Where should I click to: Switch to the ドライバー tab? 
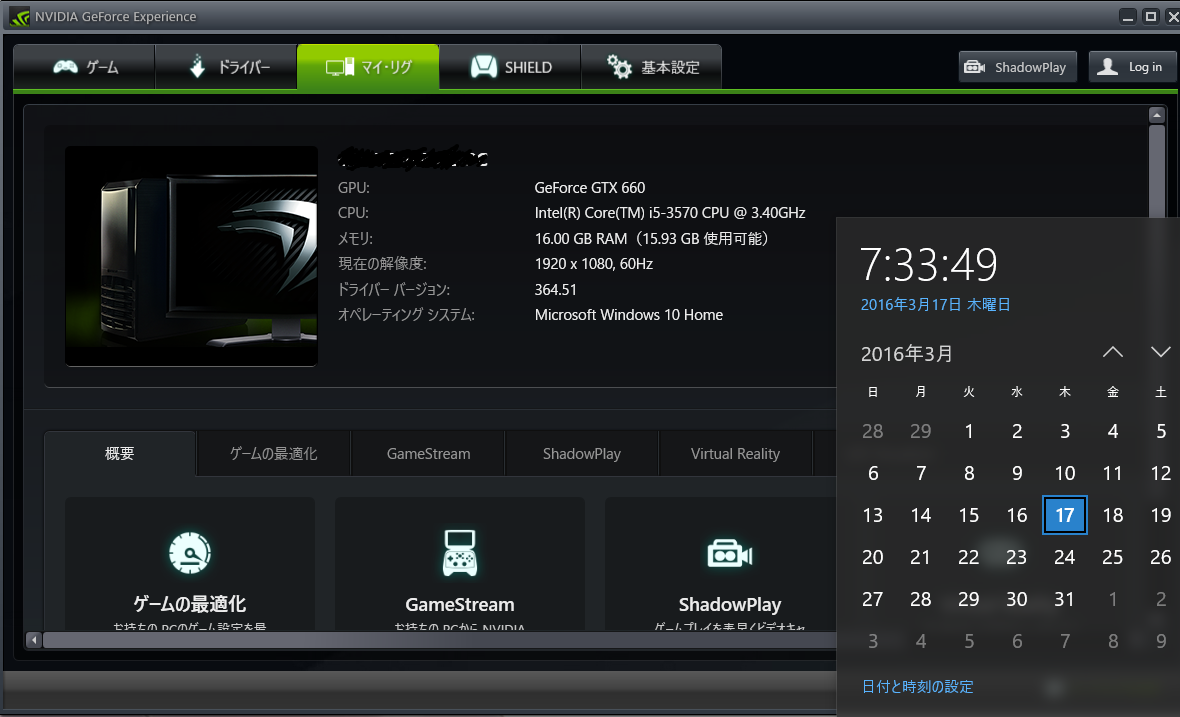coord(227,67)
